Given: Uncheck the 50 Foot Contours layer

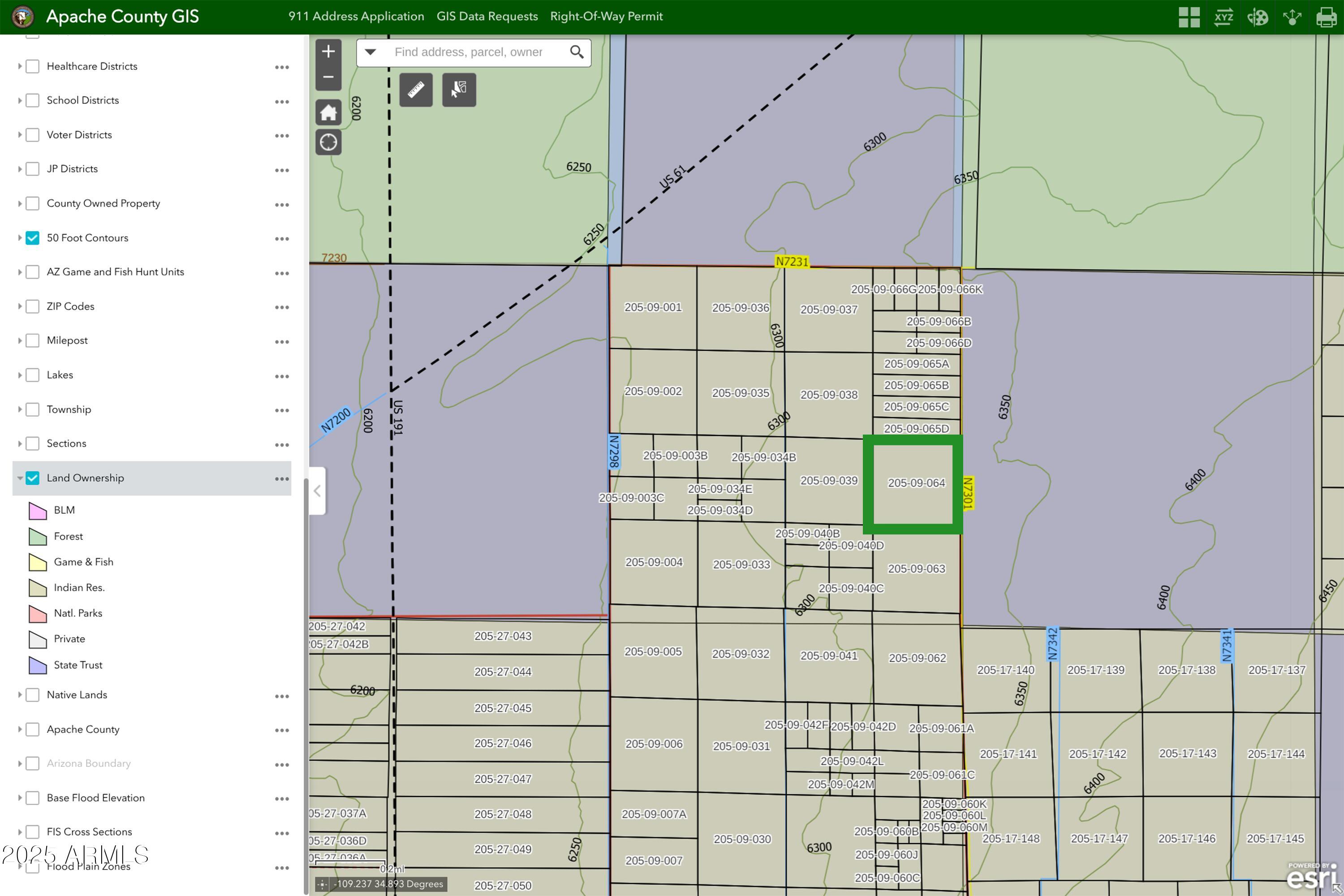Looking at the screenshot, I should 33,238.
